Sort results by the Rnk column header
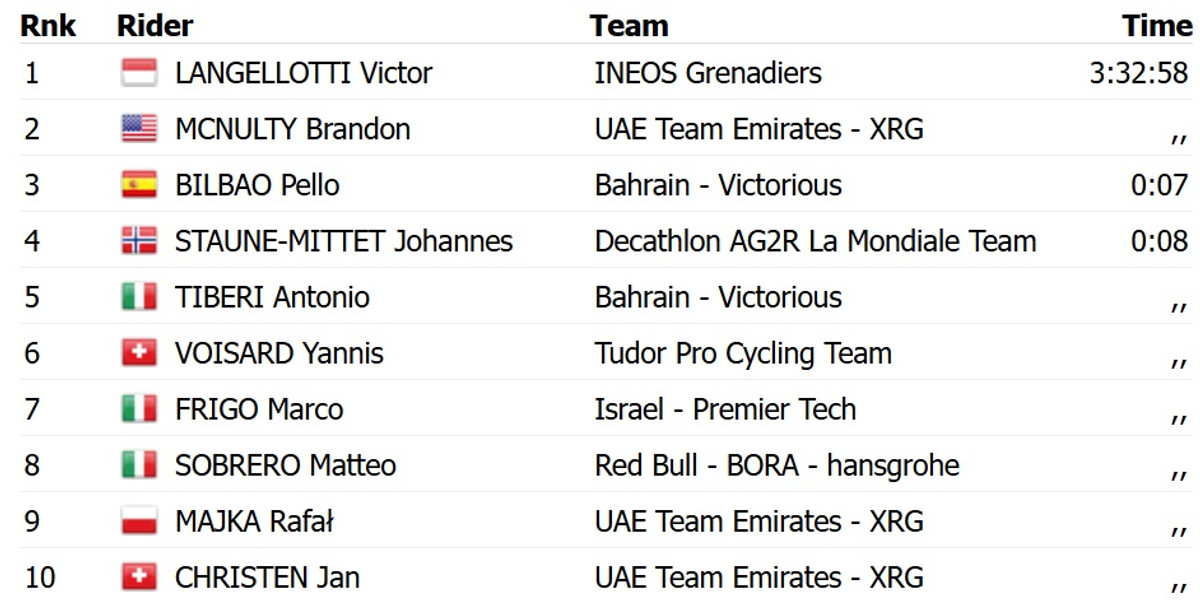This screenshot has width=1200, height=600. coord(48,25)
